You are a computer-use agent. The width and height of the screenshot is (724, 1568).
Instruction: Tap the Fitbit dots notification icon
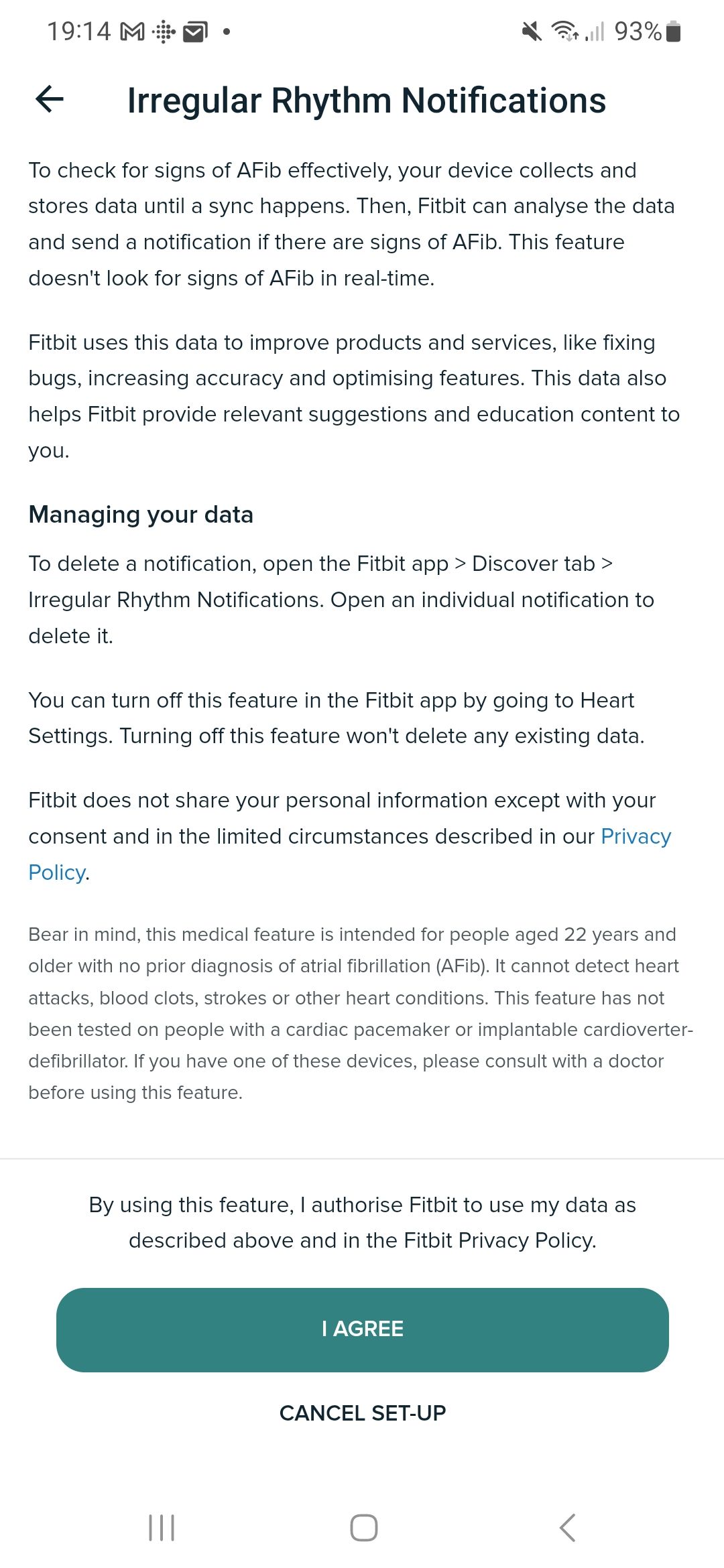[x=164, y=31]
